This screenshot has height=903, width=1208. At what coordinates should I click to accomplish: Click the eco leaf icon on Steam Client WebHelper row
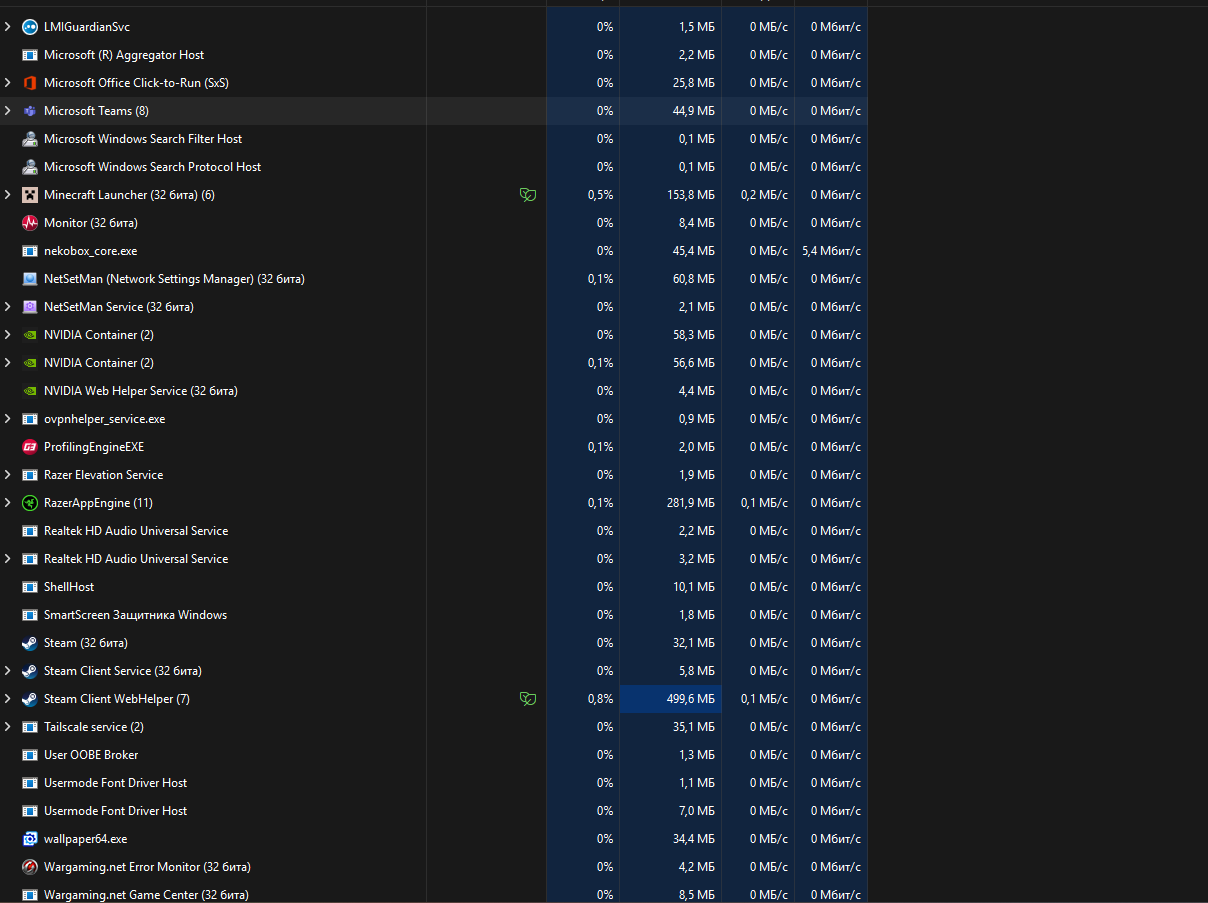click(527, 699)
